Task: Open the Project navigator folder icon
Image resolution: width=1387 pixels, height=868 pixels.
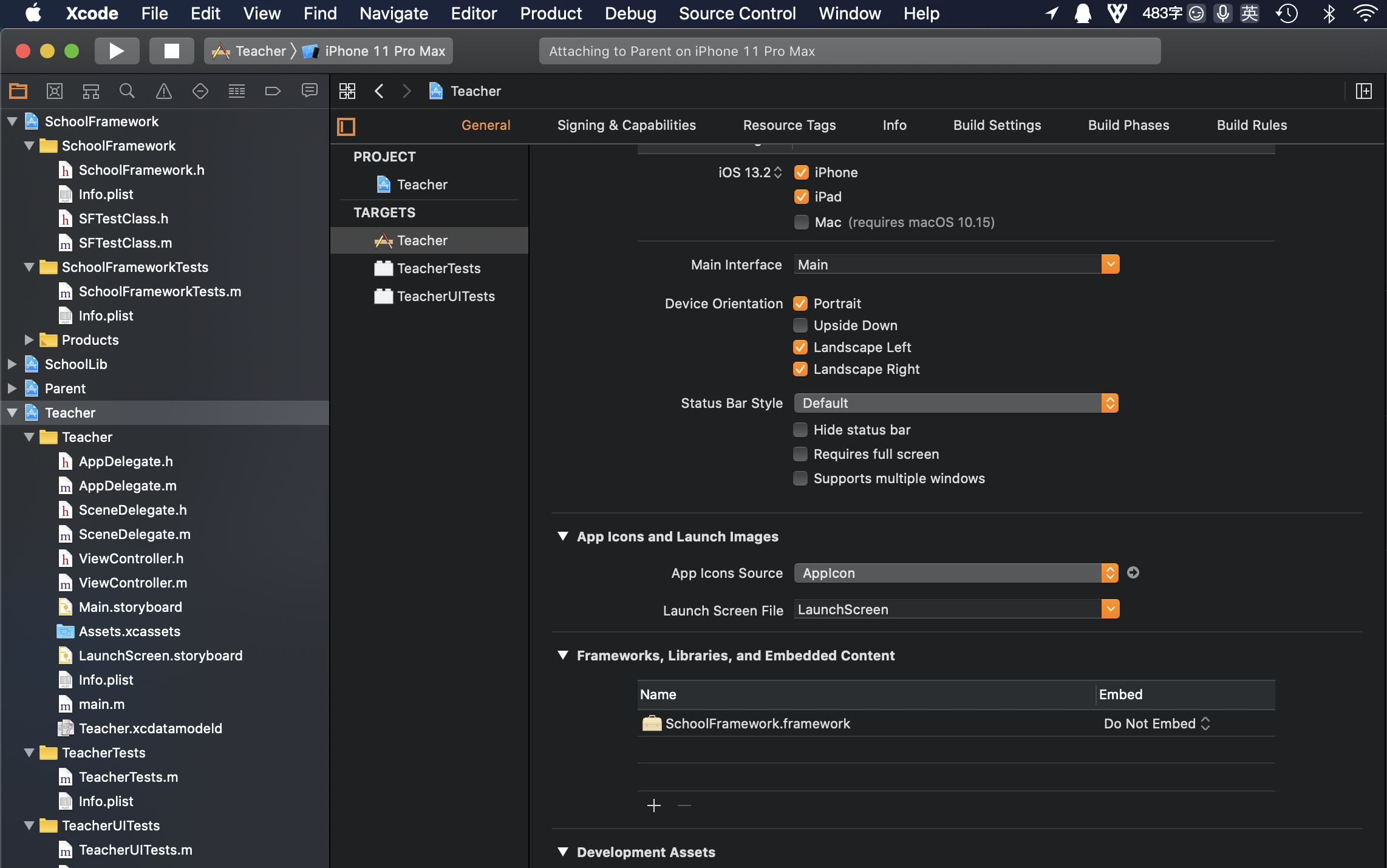Action: tap(18, 91)
